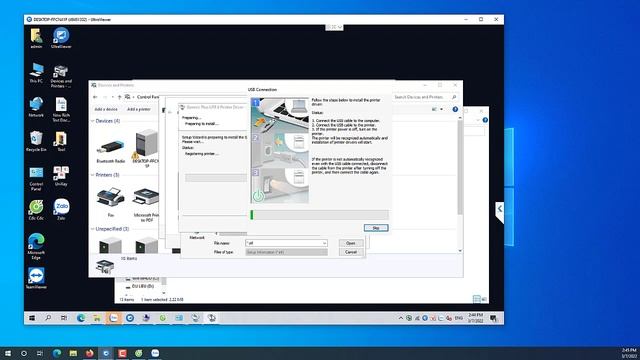Click Add a device
The width and height of the screenshot is (640, 360).
click(106, 109)
